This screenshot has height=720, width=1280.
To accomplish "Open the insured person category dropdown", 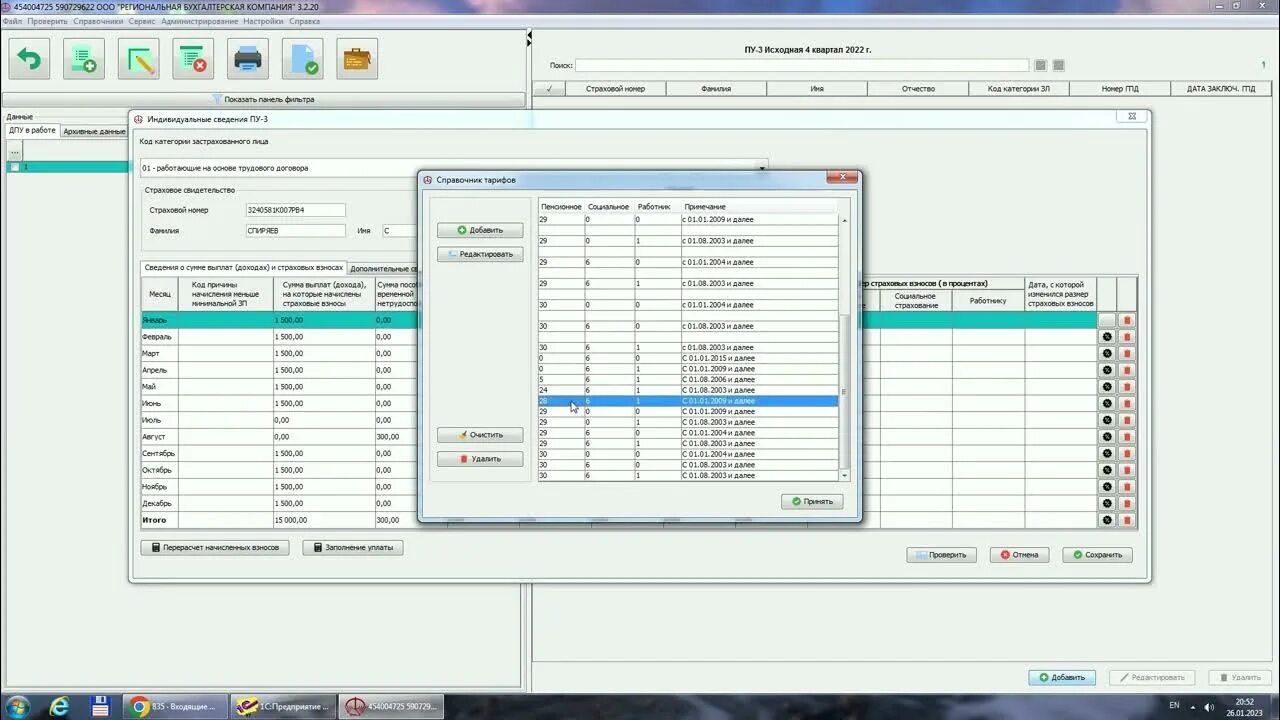I will coord(761,168).
